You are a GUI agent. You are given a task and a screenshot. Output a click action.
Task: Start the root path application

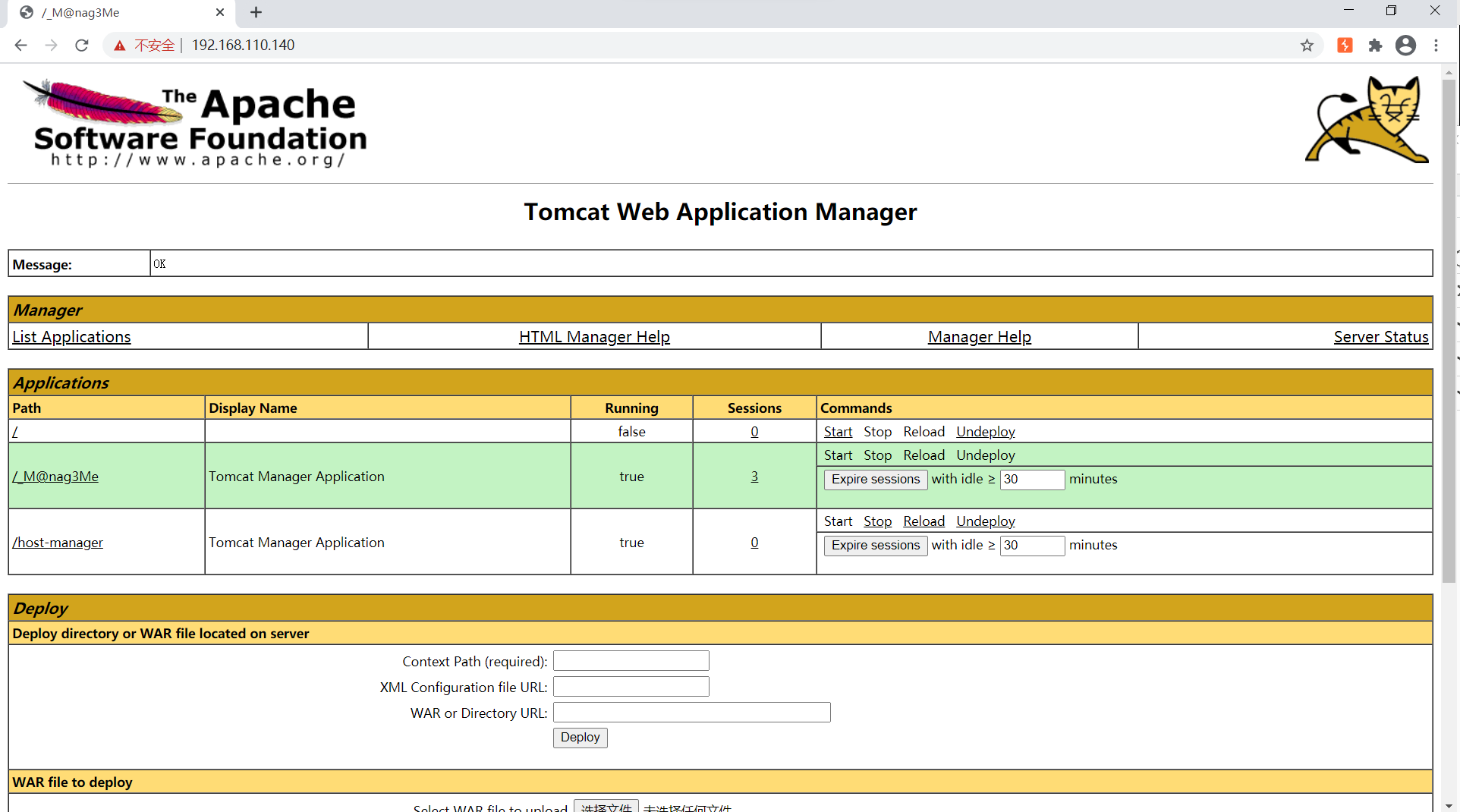point(838,432)
